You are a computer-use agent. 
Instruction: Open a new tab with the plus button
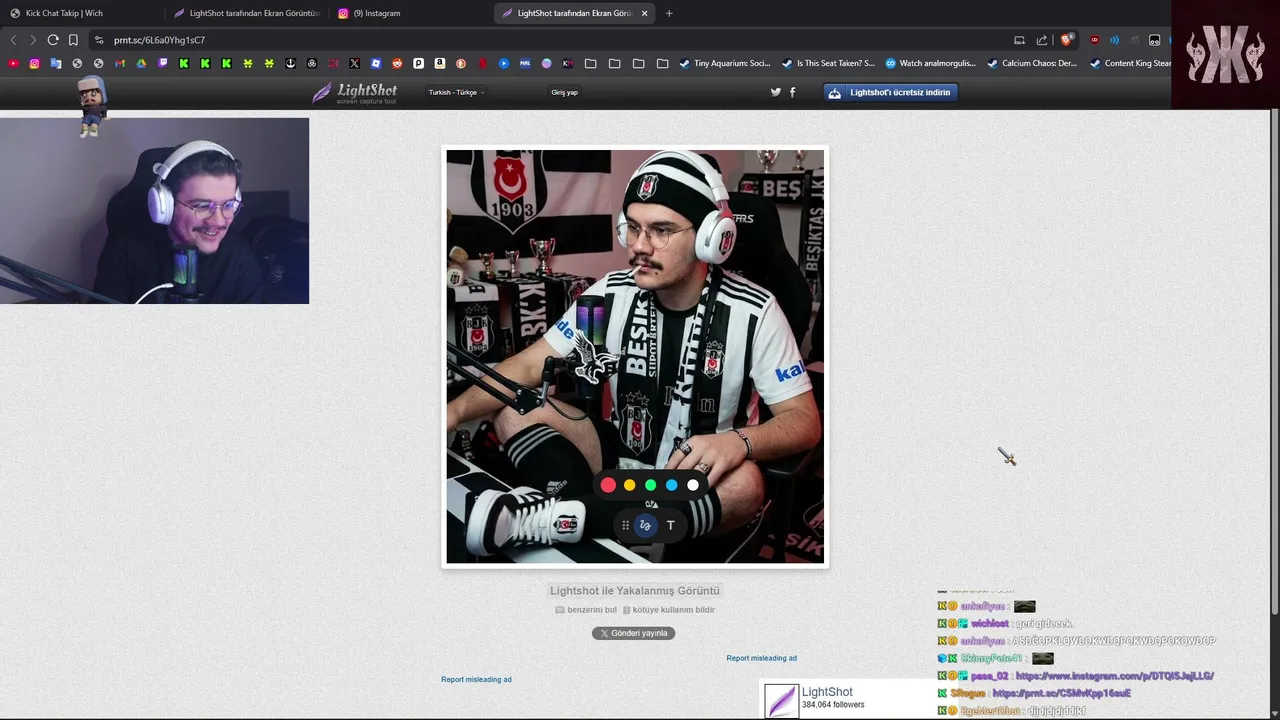(669, 13)
